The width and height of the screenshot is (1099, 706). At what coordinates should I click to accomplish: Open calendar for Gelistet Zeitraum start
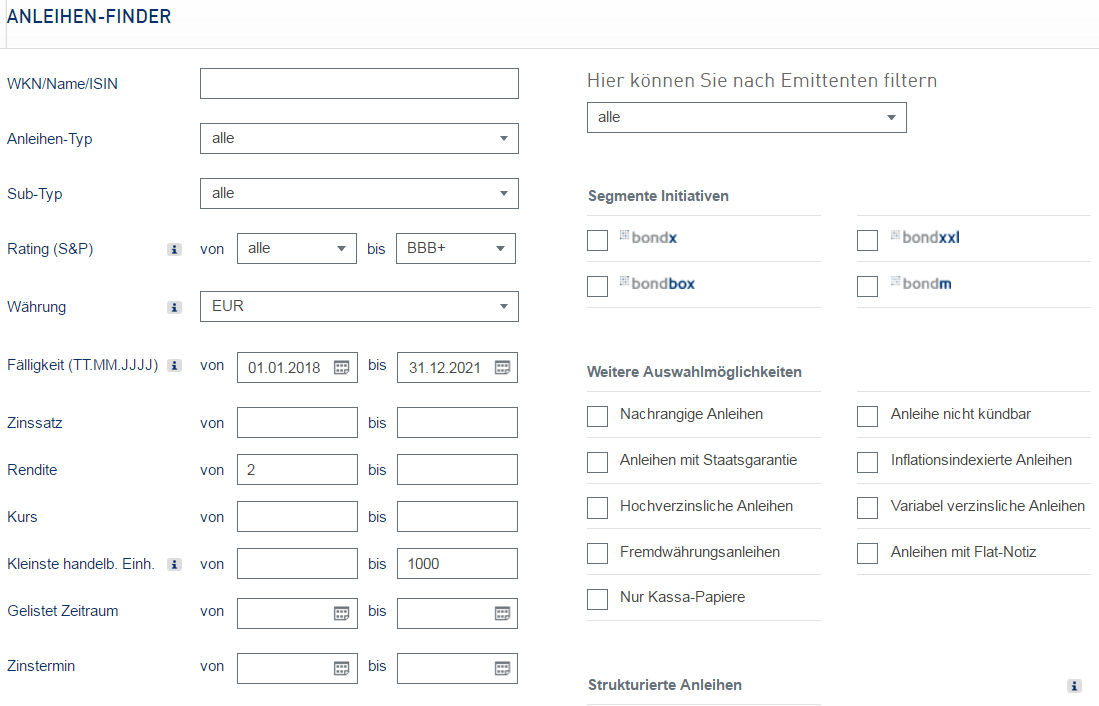341,614
